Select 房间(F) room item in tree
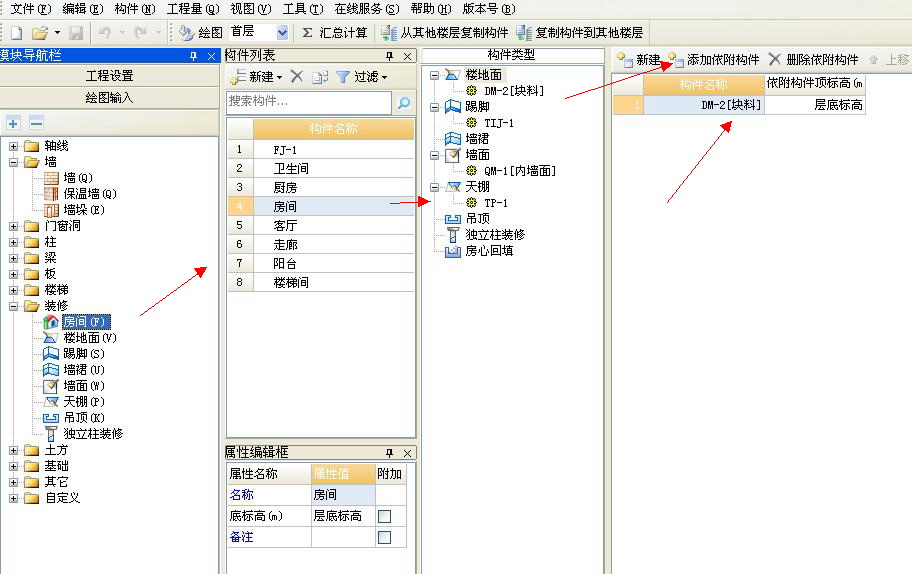 click(x=85, y=322)
